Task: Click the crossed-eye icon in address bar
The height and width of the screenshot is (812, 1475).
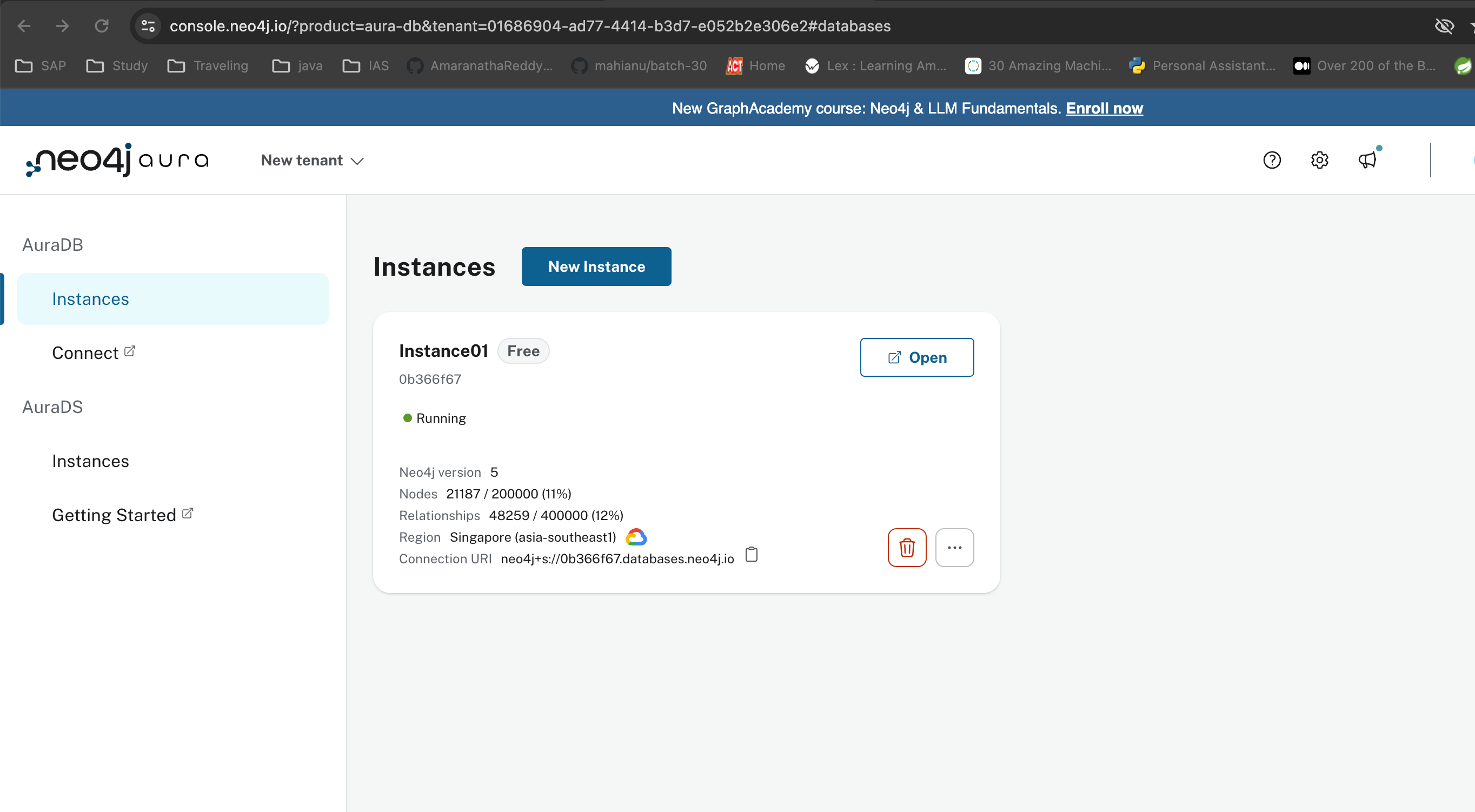Action: pyautogui.click(x=1444, y=26)
